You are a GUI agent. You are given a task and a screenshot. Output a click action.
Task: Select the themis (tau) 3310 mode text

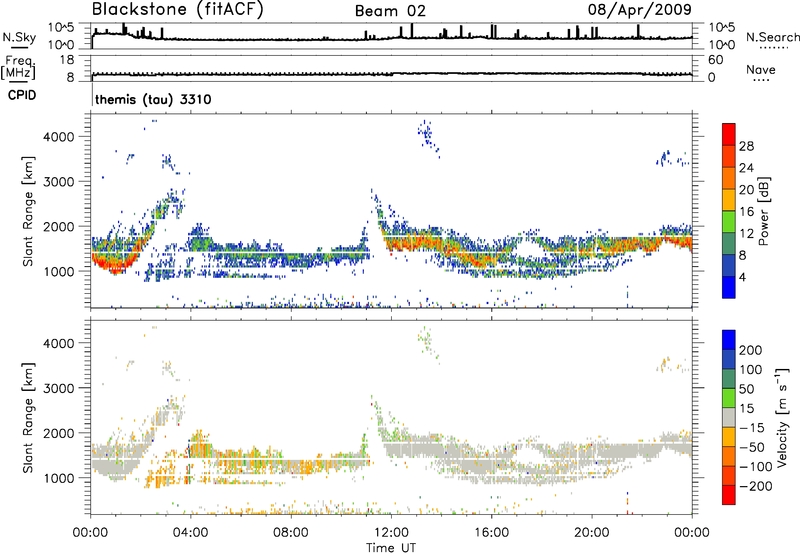pos(153,99)
